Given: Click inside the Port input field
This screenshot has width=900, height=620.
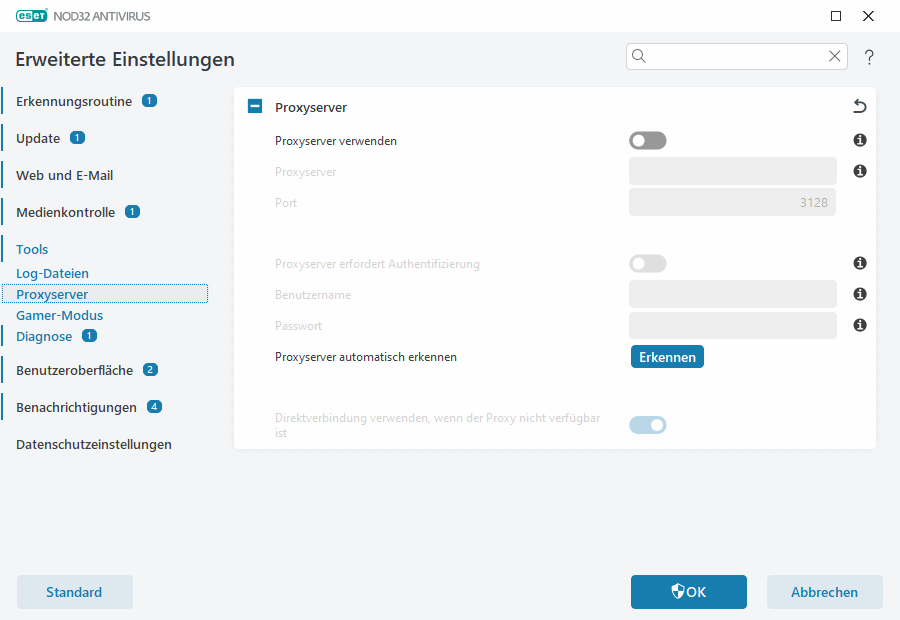Looking at the screenshot, I should [x=732, y=202].
